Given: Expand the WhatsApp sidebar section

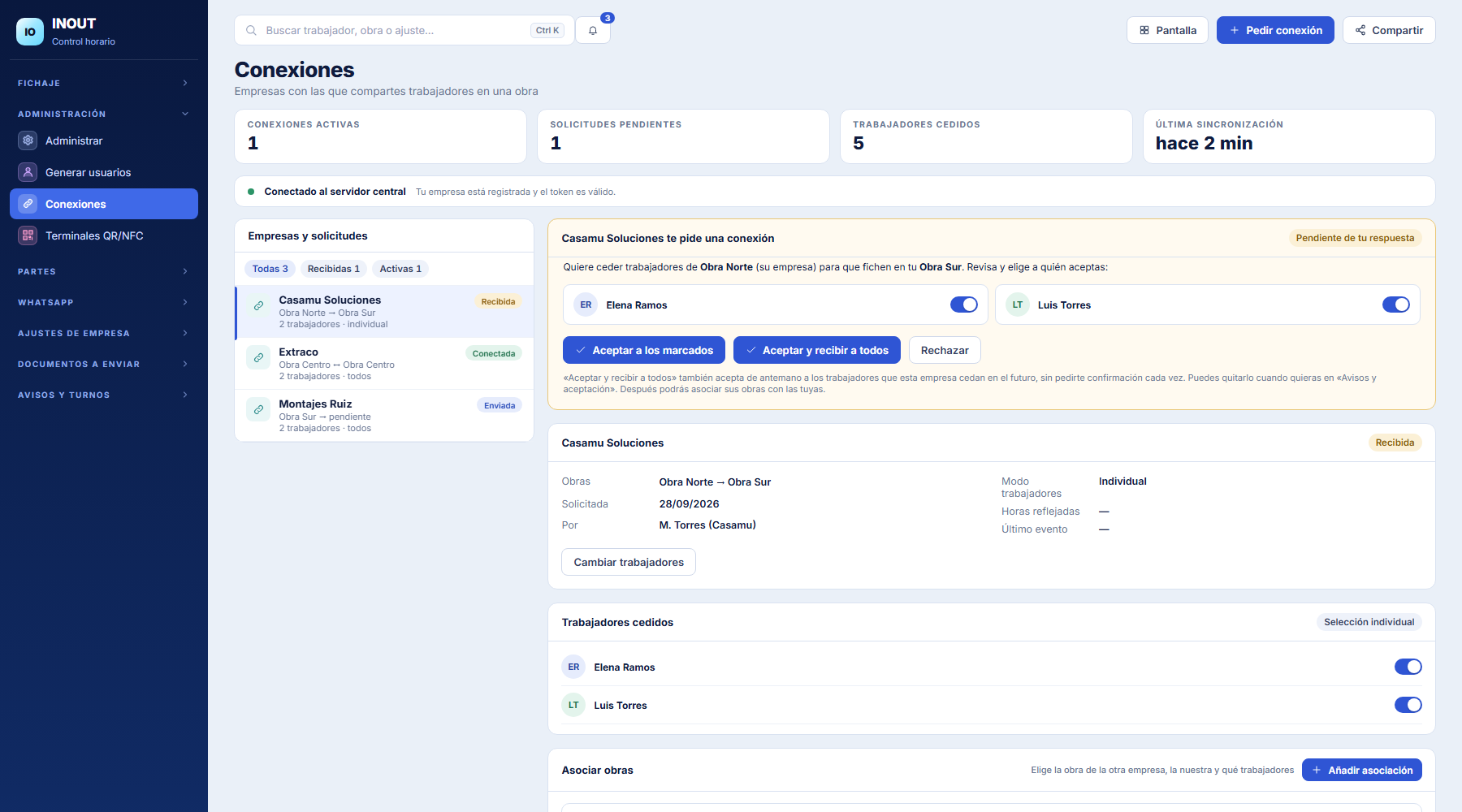Looking at the screenshot, I should (x=104, y=302).
